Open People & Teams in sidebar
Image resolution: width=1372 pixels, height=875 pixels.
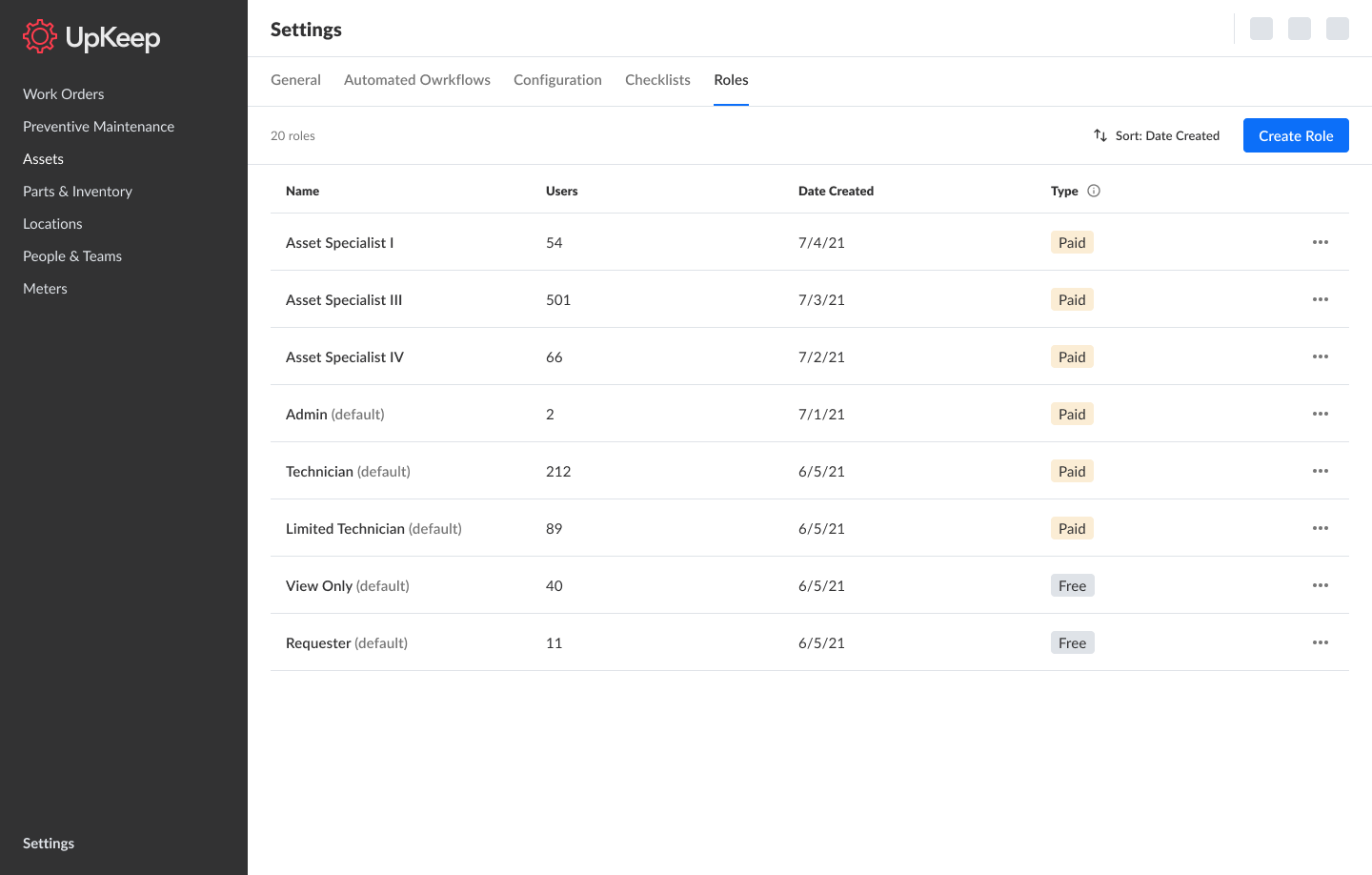click(x=72, y=255)
